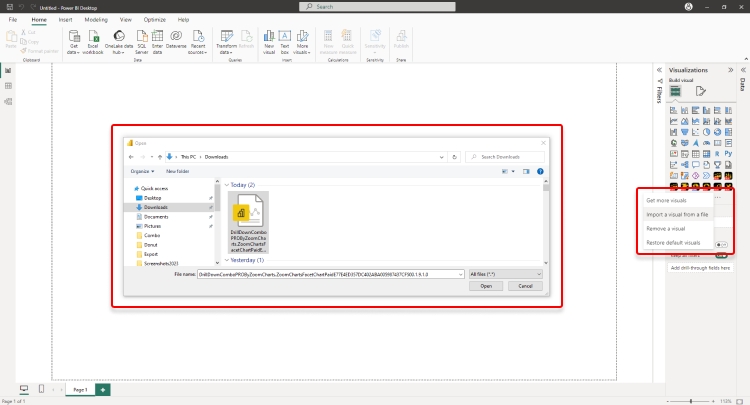Image resolution: width=750 pixels, height=405 pixels.
Task: Select the stacked bar chart visual
Action: [673, 110]
